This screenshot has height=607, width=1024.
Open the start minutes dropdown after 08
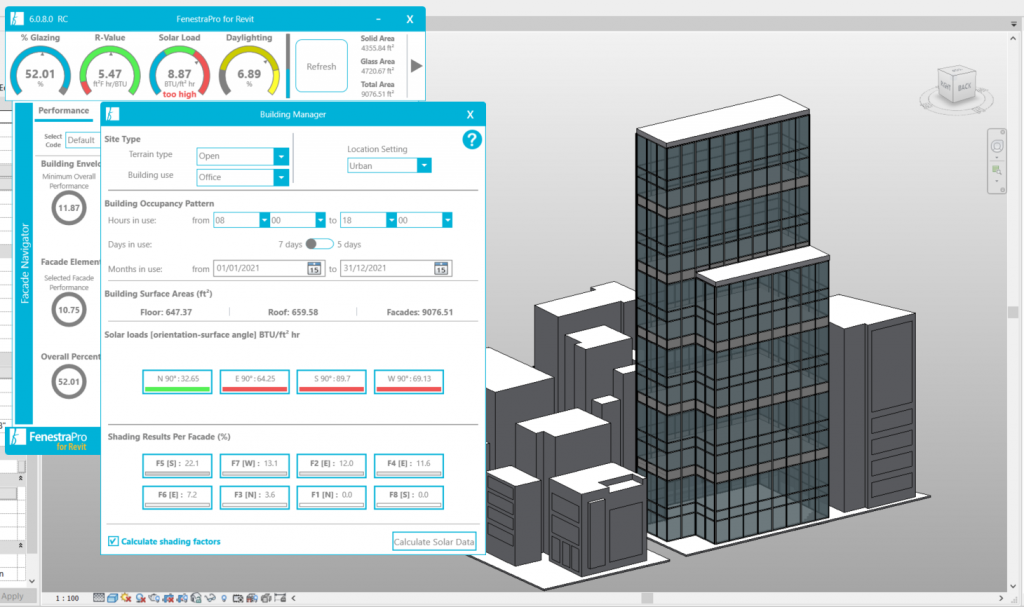pos(320,220)
